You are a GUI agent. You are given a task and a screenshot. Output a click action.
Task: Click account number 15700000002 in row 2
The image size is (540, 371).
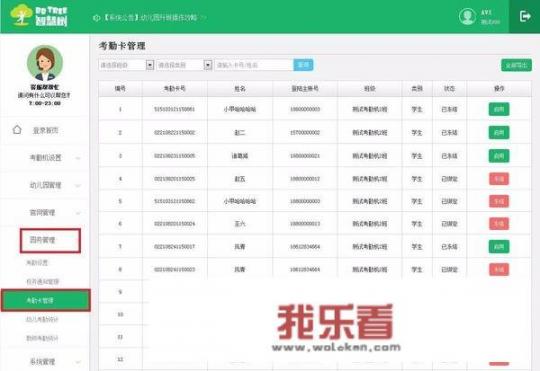point(305,133)
